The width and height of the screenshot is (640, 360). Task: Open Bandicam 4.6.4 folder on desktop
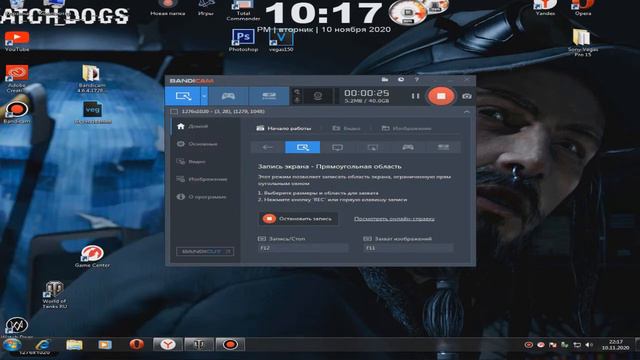pyautogui.click(x=92, y=79)
